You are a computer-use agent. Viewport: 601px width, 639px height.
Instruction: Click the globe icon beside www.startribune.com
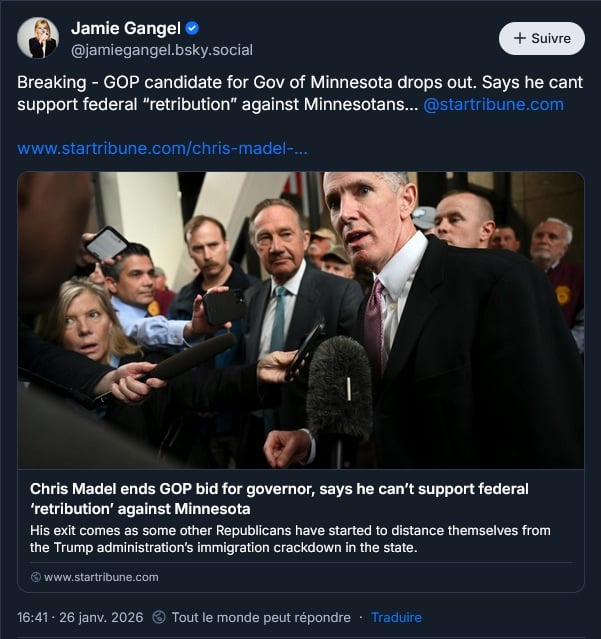pyautogui.click(x=36, y=577)
